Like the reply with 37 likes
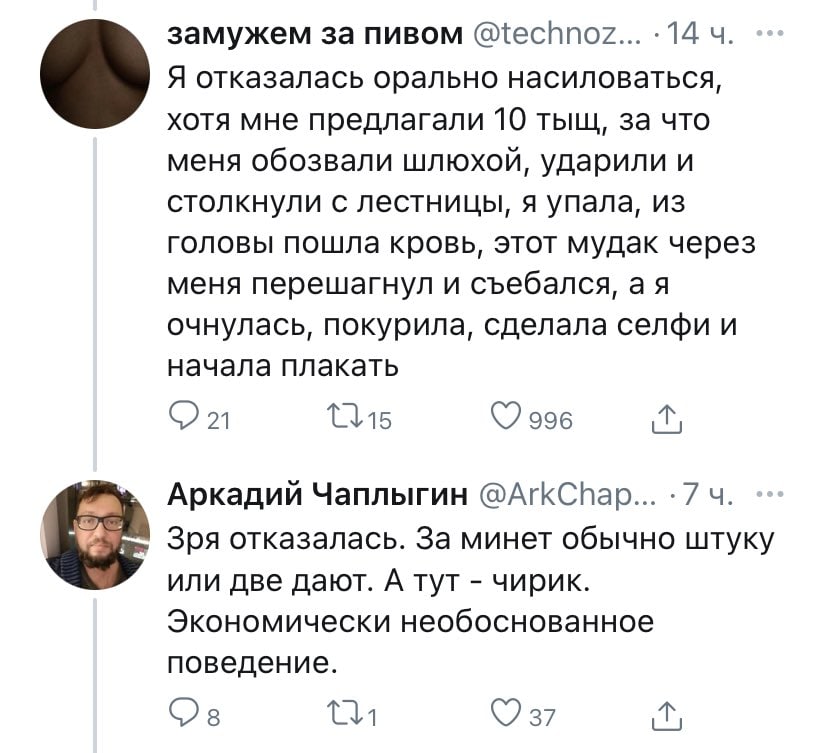 click(x=507, y=713)
